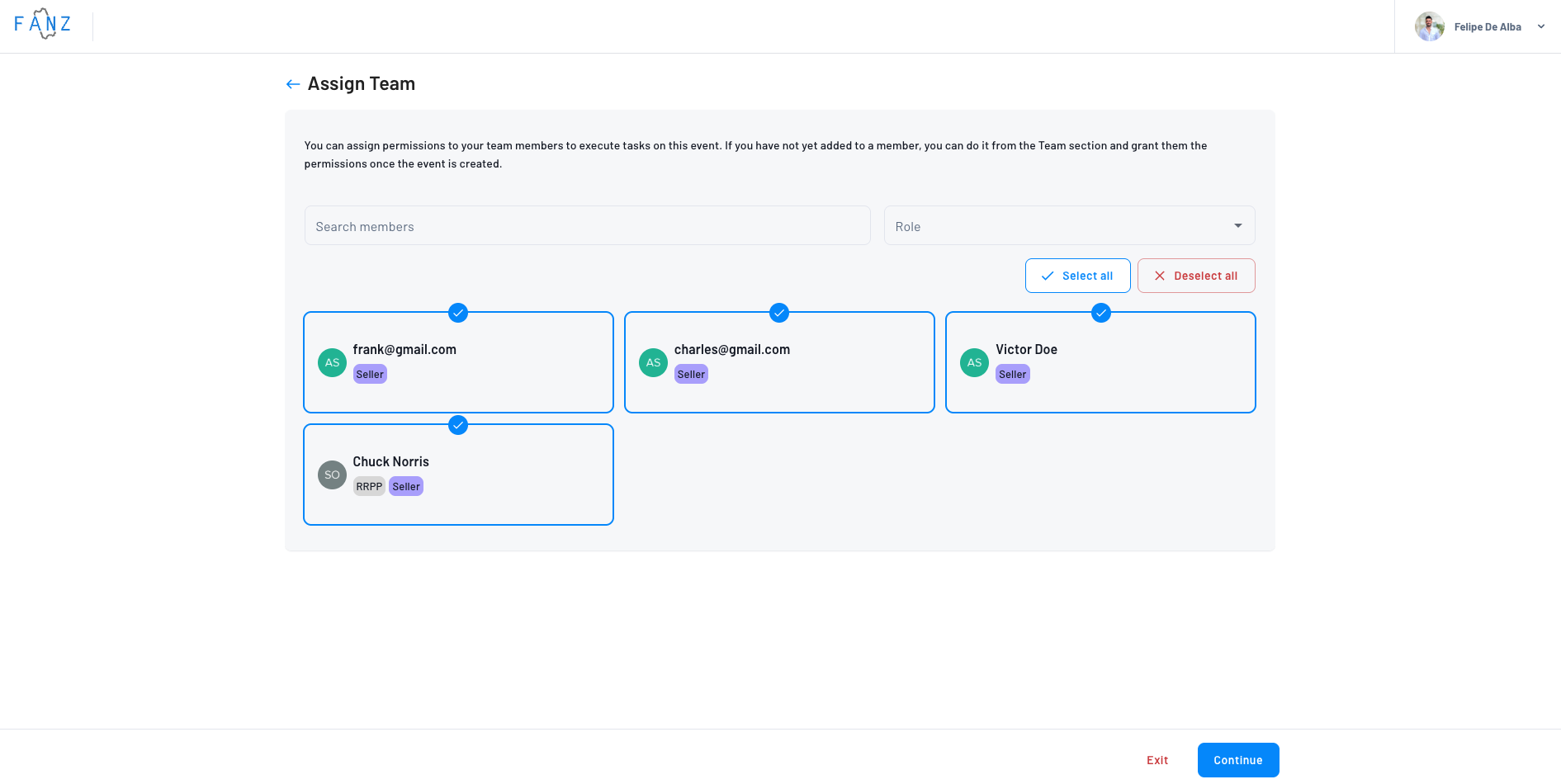Click the Deselect all button
Viewport: 1561px width, 784px height.
point(1195,276)
